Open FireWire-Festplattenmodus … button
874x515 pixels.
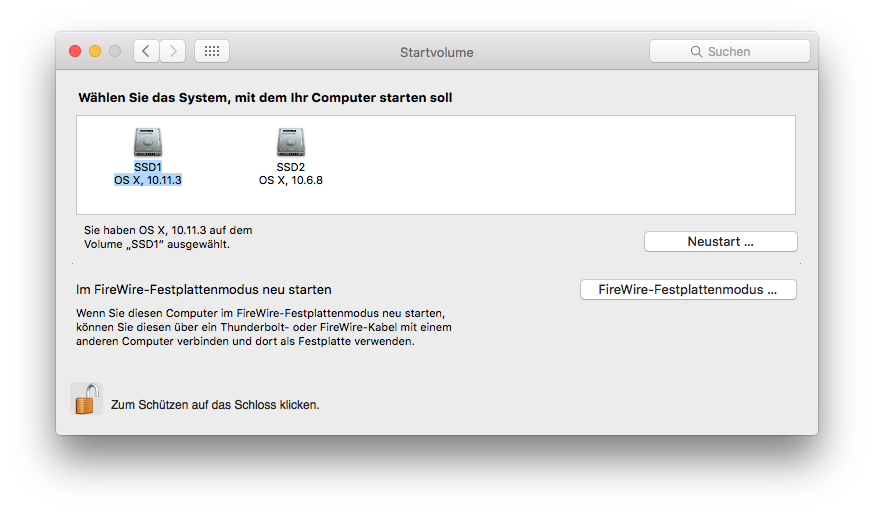point(688,289)
